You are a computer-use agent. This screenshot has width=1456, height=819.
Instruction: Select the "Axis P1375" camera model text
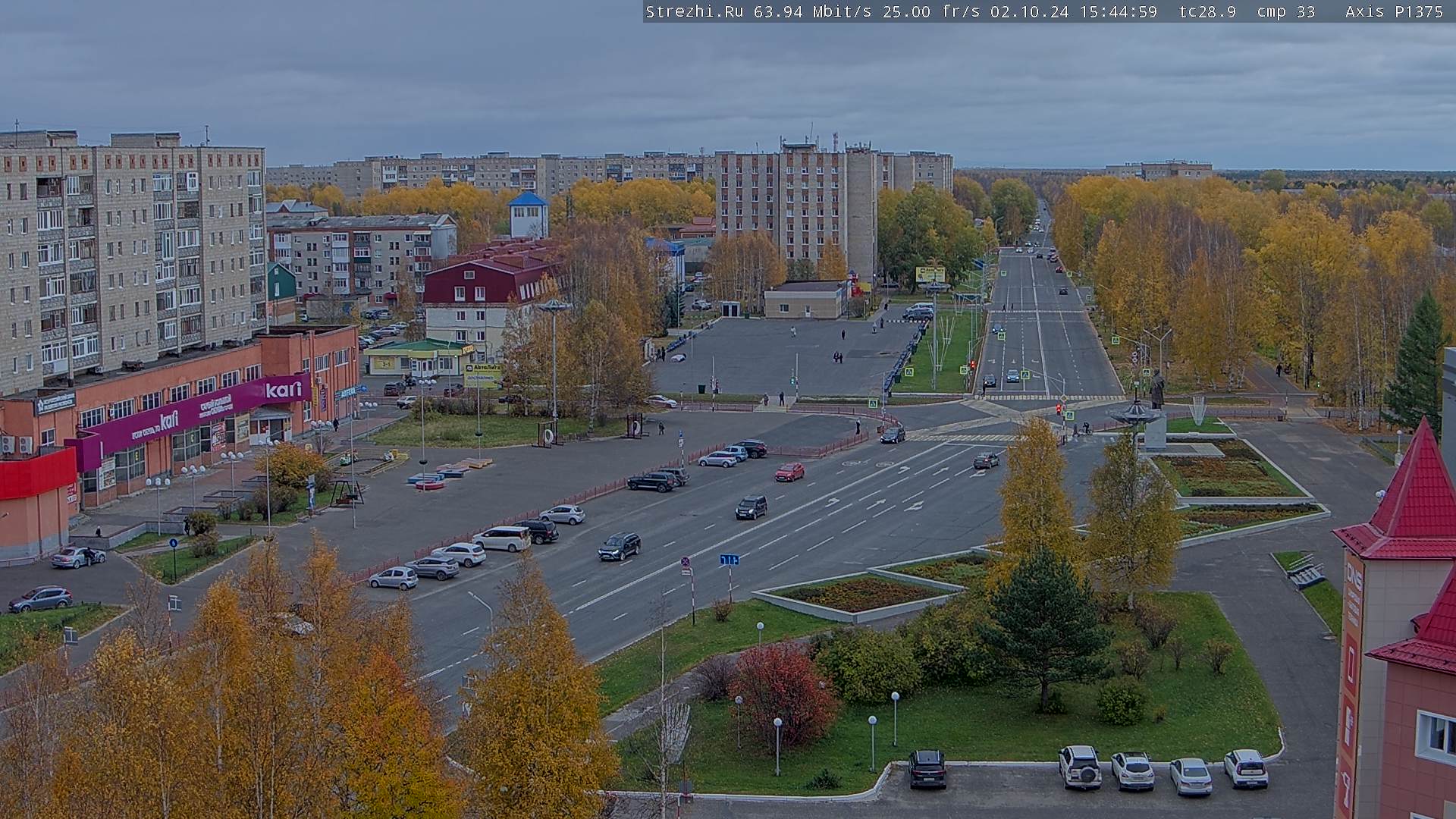(1394, 12)
